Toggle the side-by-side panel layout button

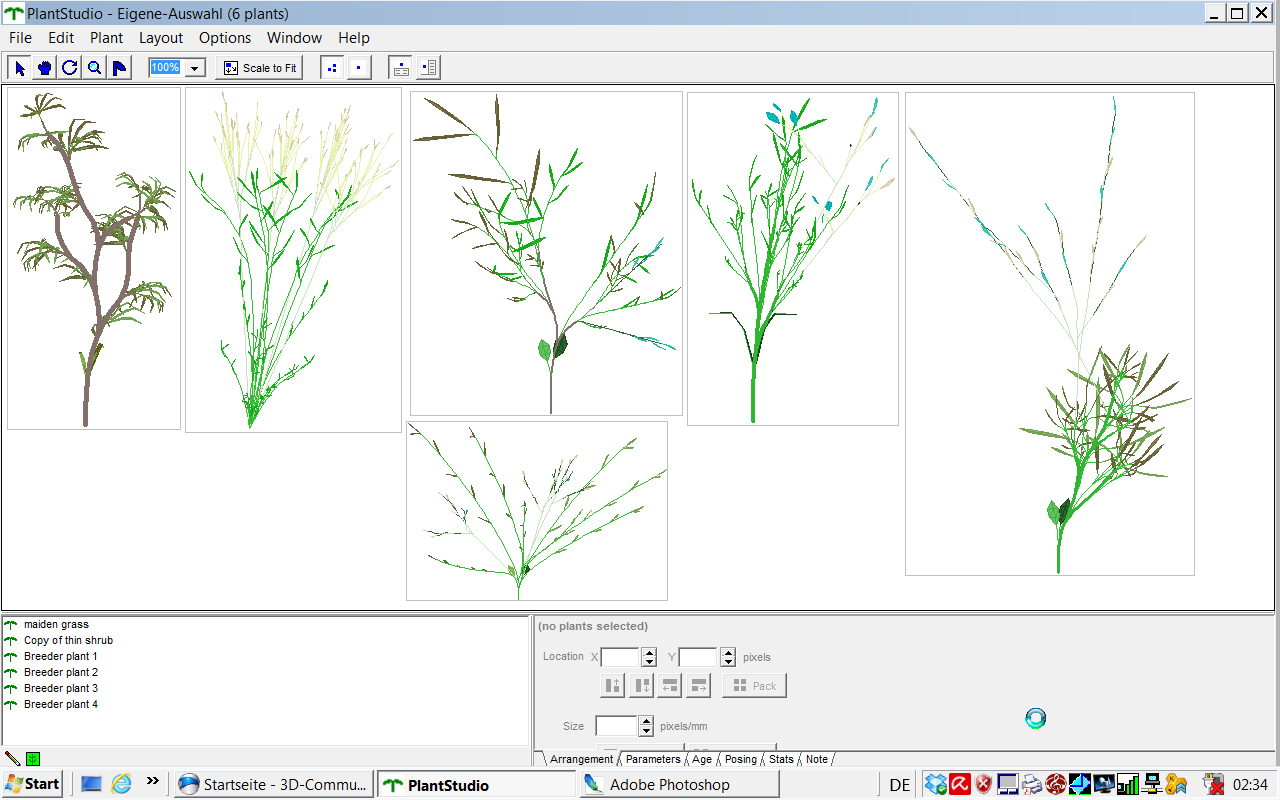pyautogui.click(x=428, y=68)
